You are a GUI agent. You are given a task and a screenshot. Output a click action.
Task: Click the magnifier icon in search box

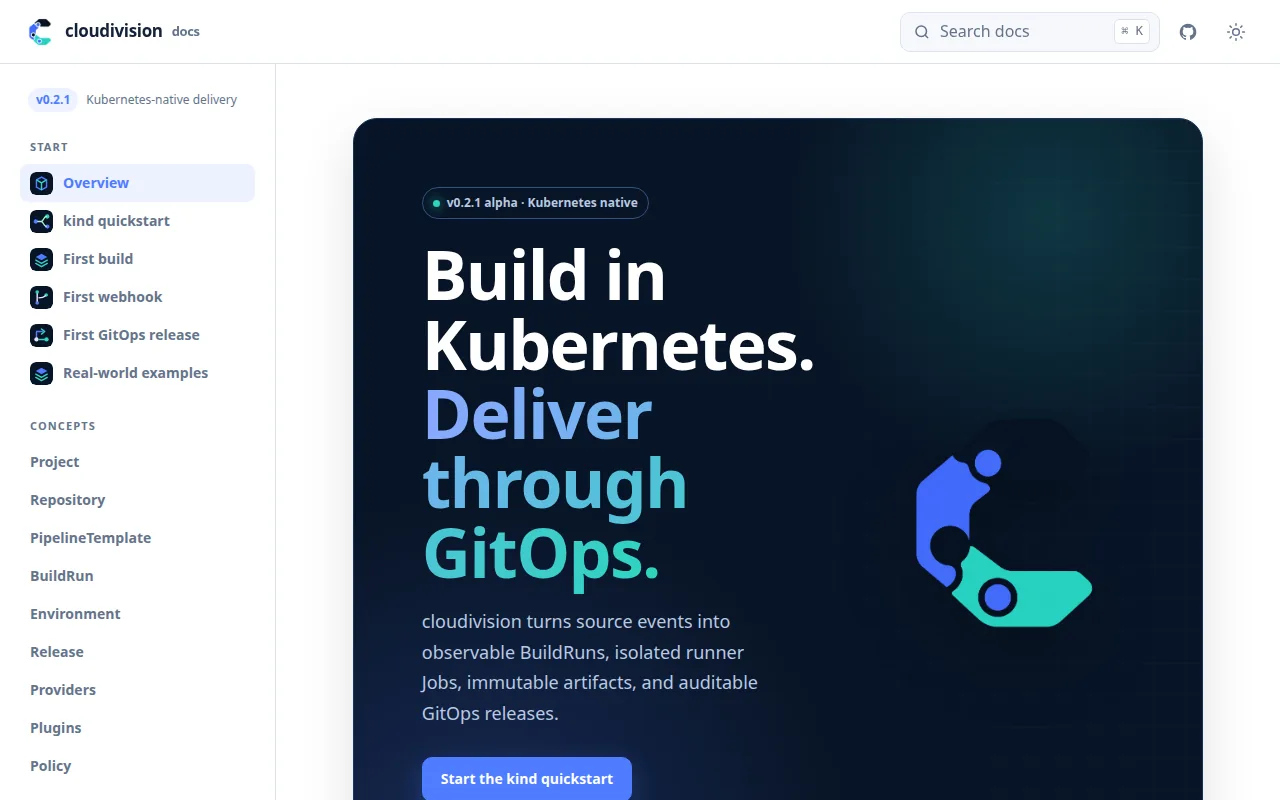tap(922, 32)
